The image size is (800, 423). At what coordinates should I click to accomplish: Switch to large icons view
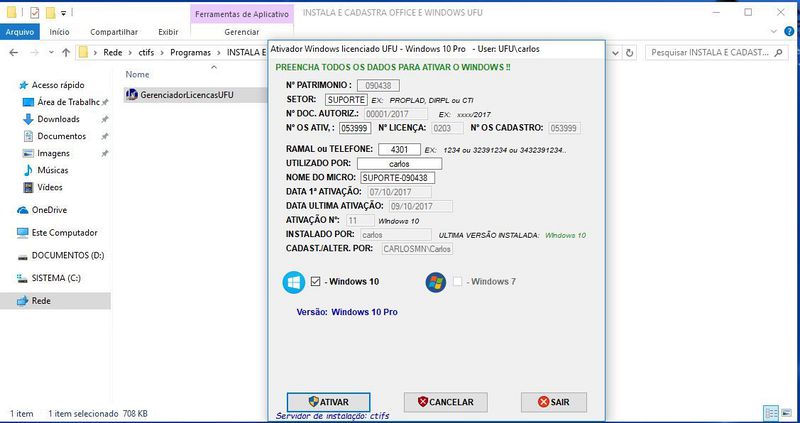tap(786, 413)
